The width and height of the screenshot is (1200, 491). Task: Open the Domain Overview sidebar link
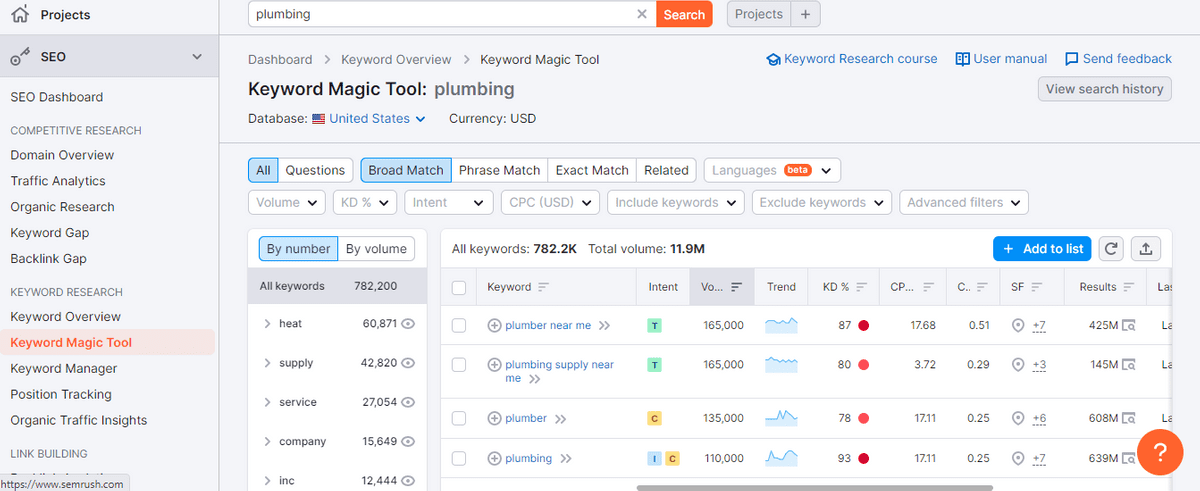point(62,155)
